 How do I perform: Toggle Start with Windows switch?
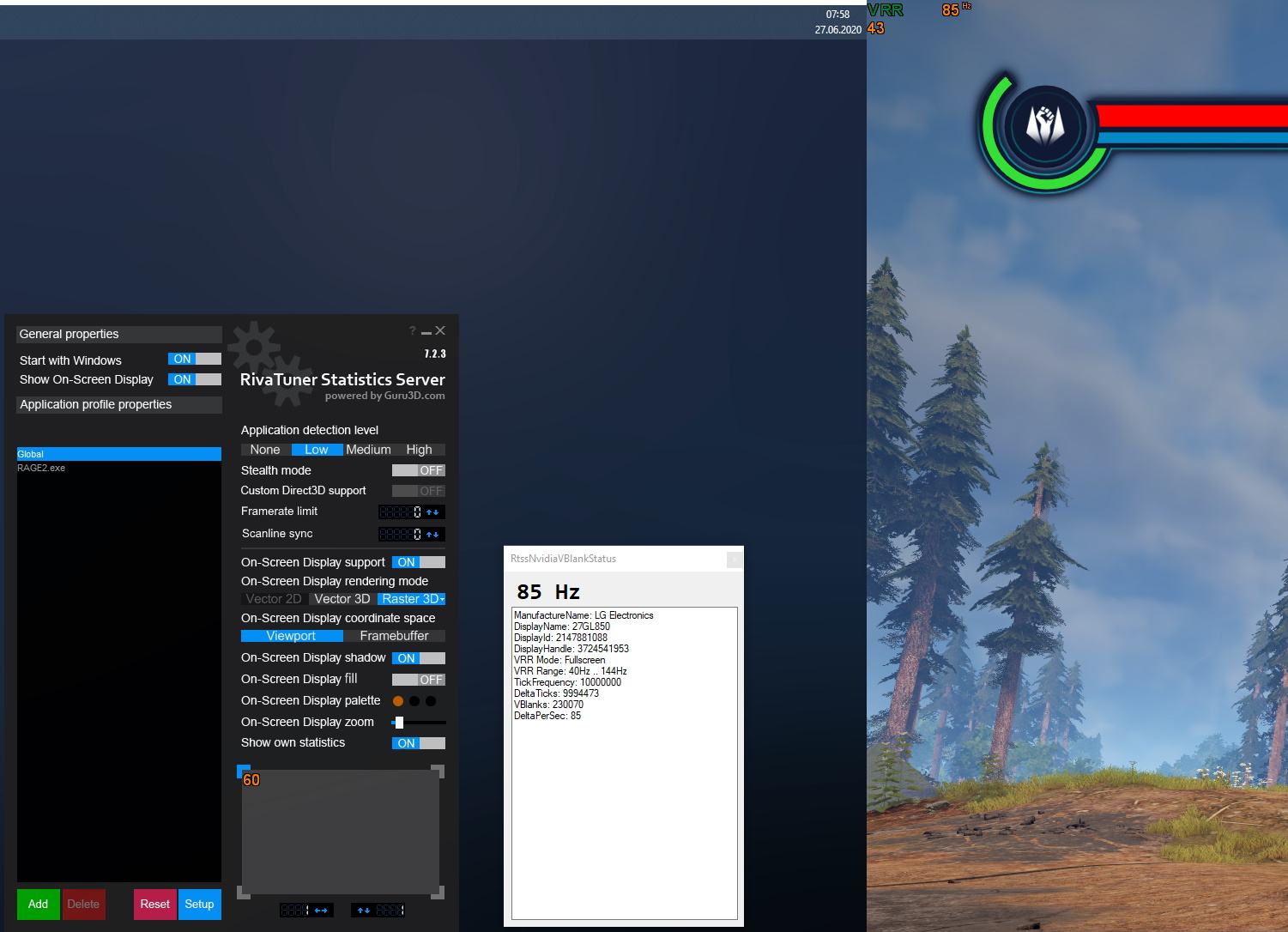pos(195,359)
